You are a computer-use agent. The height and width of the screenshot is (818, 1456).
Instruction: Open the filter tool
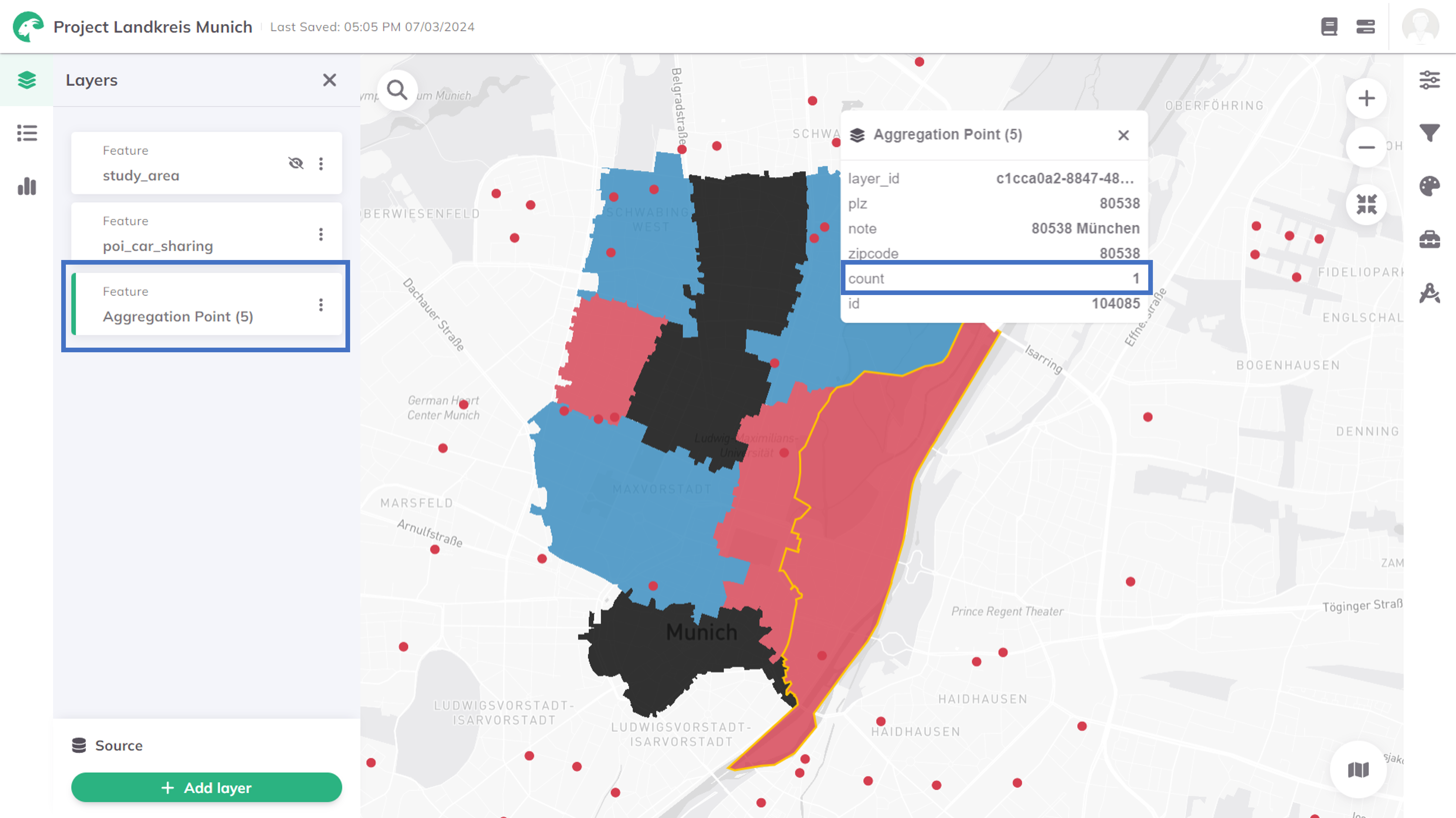1430,133
